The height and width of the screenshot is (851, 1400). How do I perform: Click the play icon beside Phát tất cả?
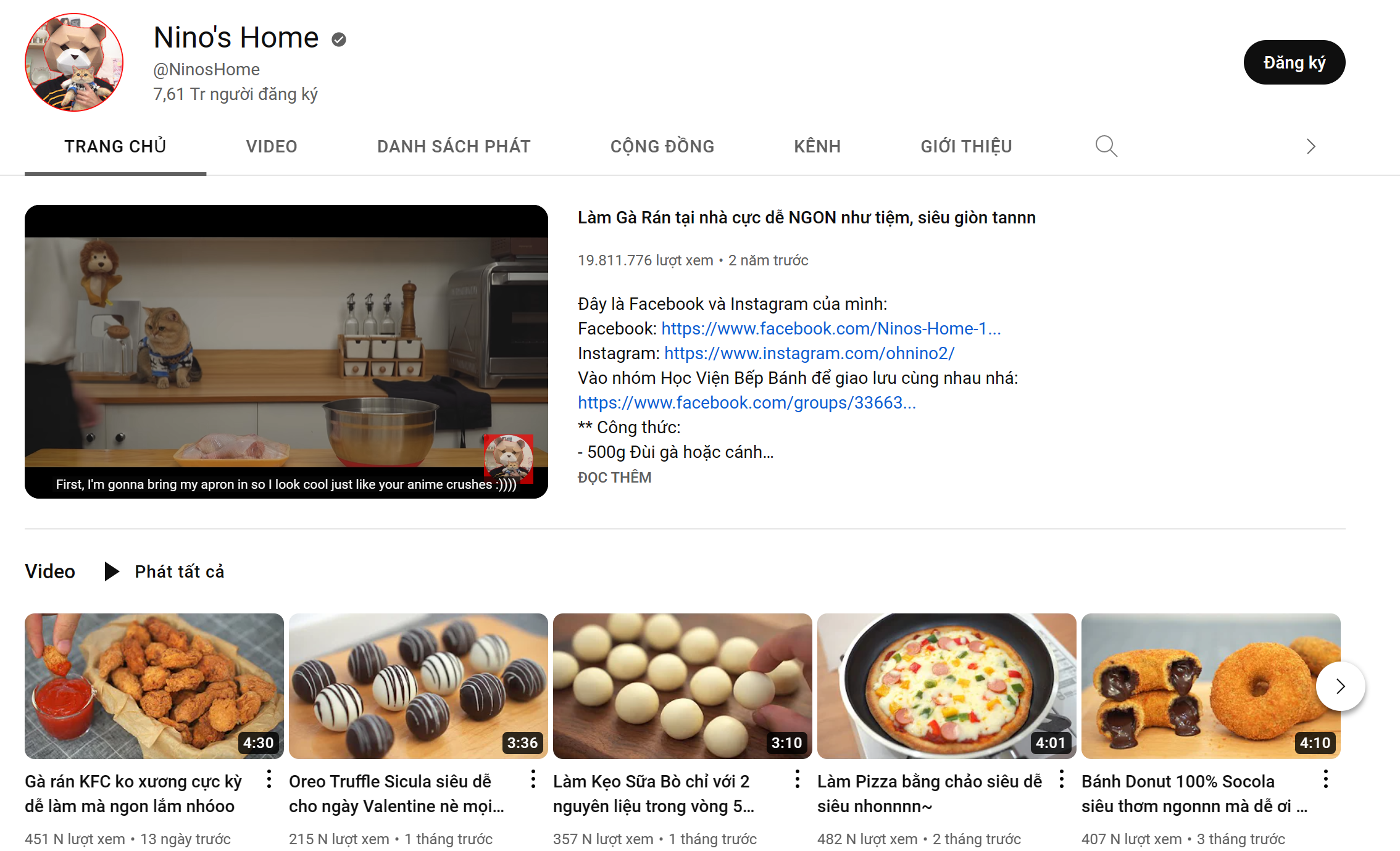tap(112, 571)
